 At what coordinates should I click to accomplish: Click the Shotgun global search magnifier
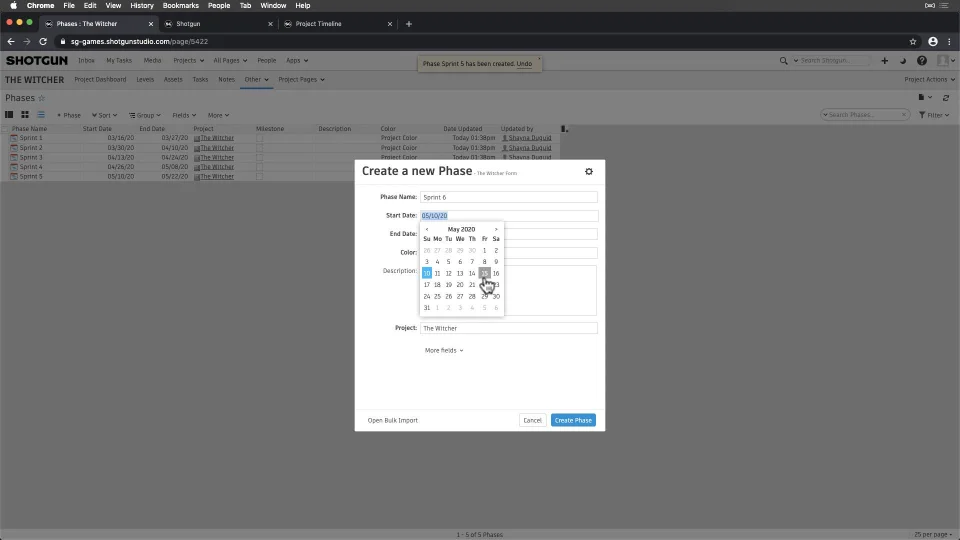coord(783,61)
